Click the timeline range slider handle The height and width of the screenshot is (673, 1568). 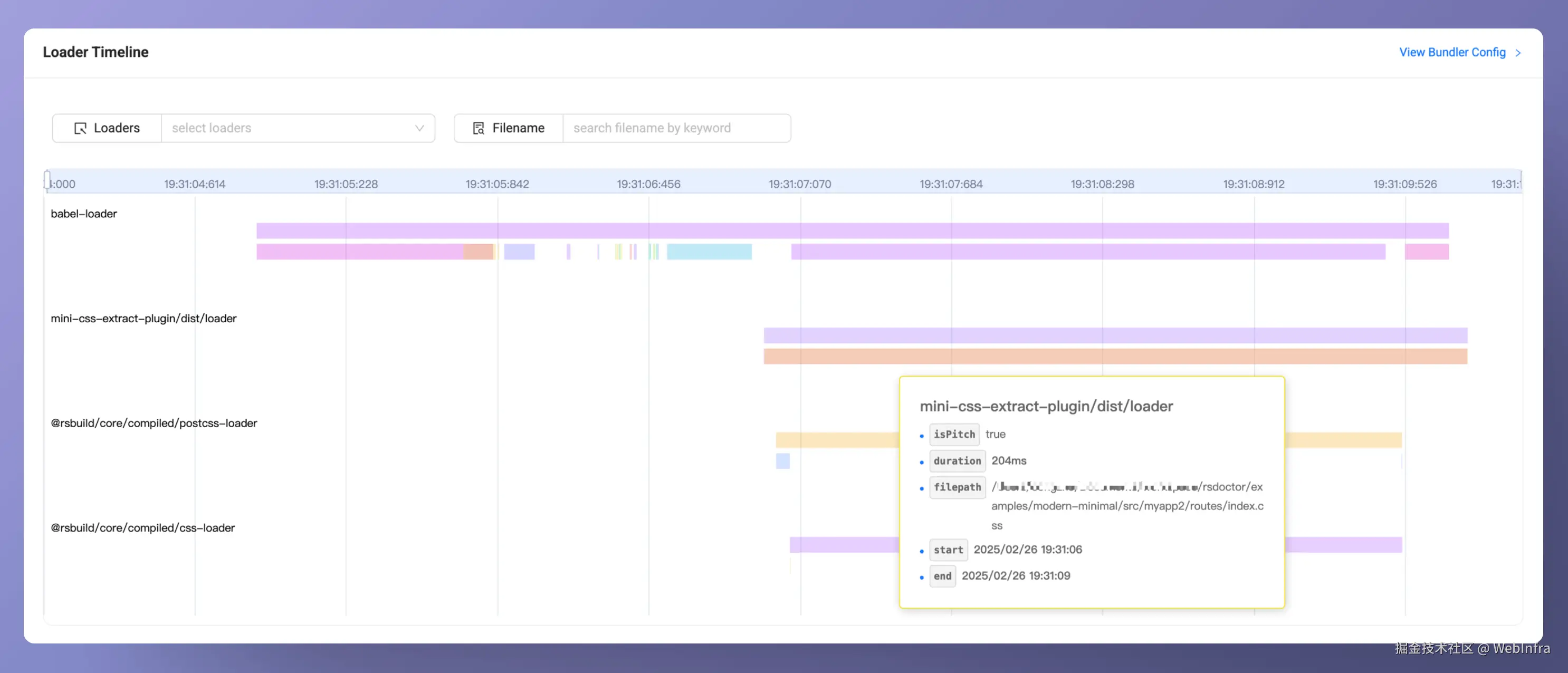pos(47,180)
